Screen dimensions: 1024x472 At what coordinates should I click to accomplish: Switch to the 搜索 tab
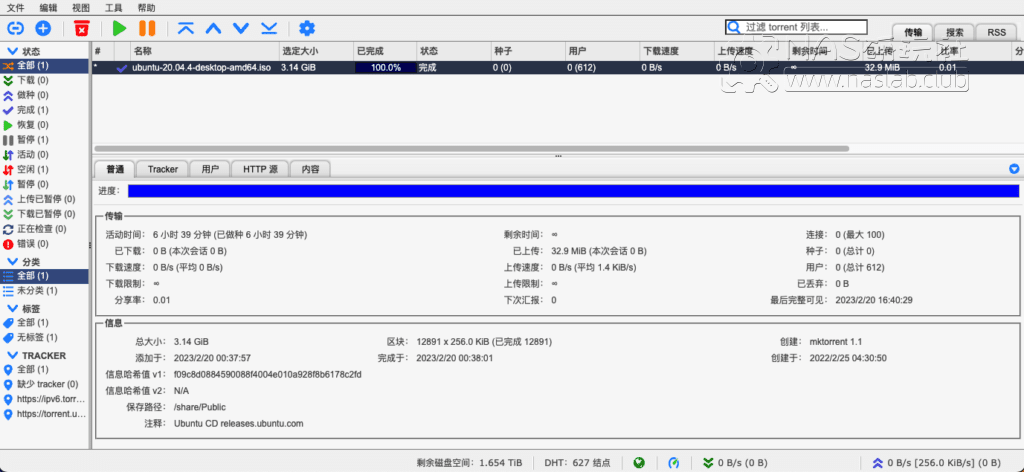pyautogui.click(x=955, y=32)
